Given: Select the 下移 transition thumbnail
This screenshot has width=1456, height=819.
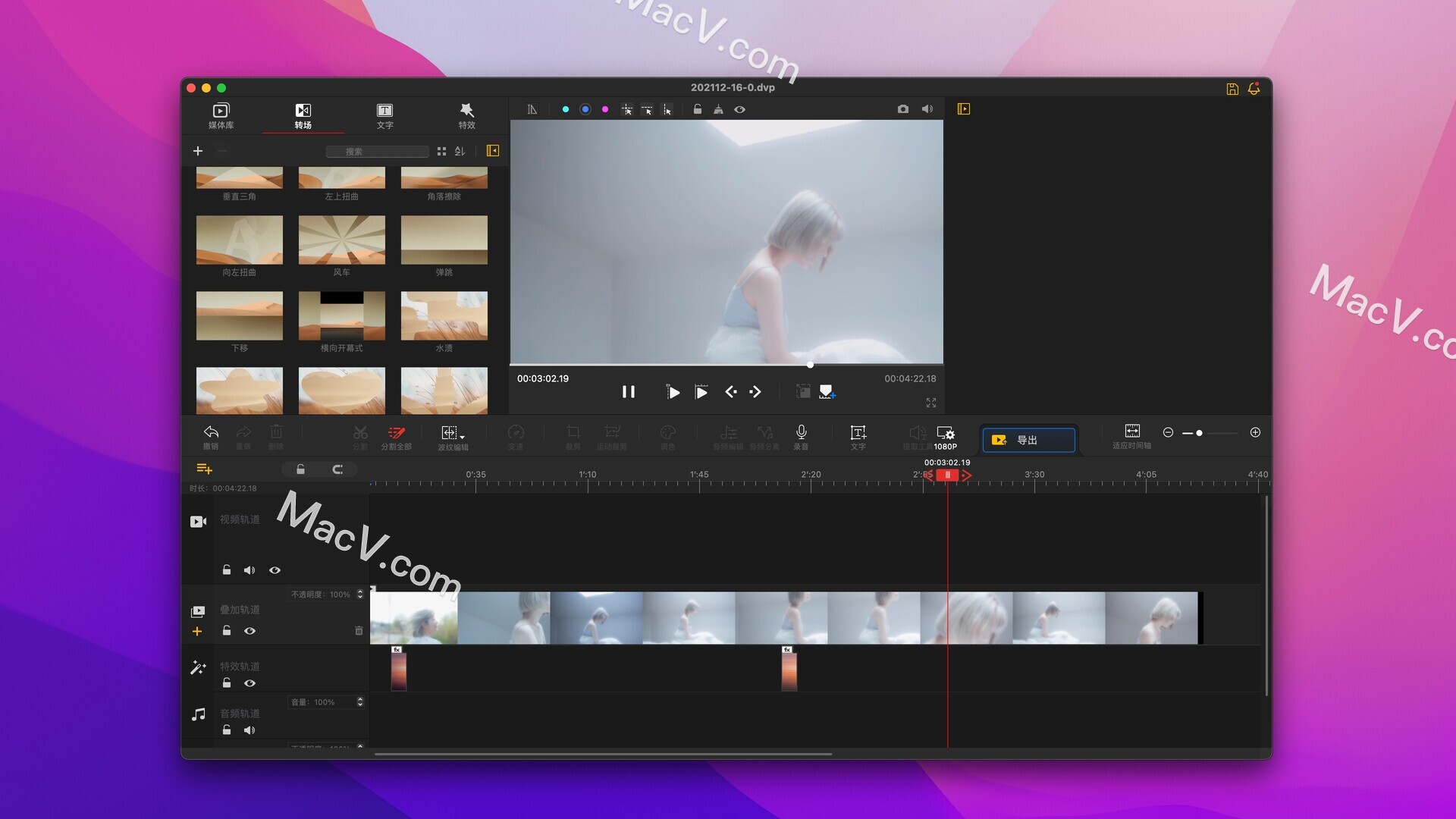Looking at the screenshot, I should 239,315.
